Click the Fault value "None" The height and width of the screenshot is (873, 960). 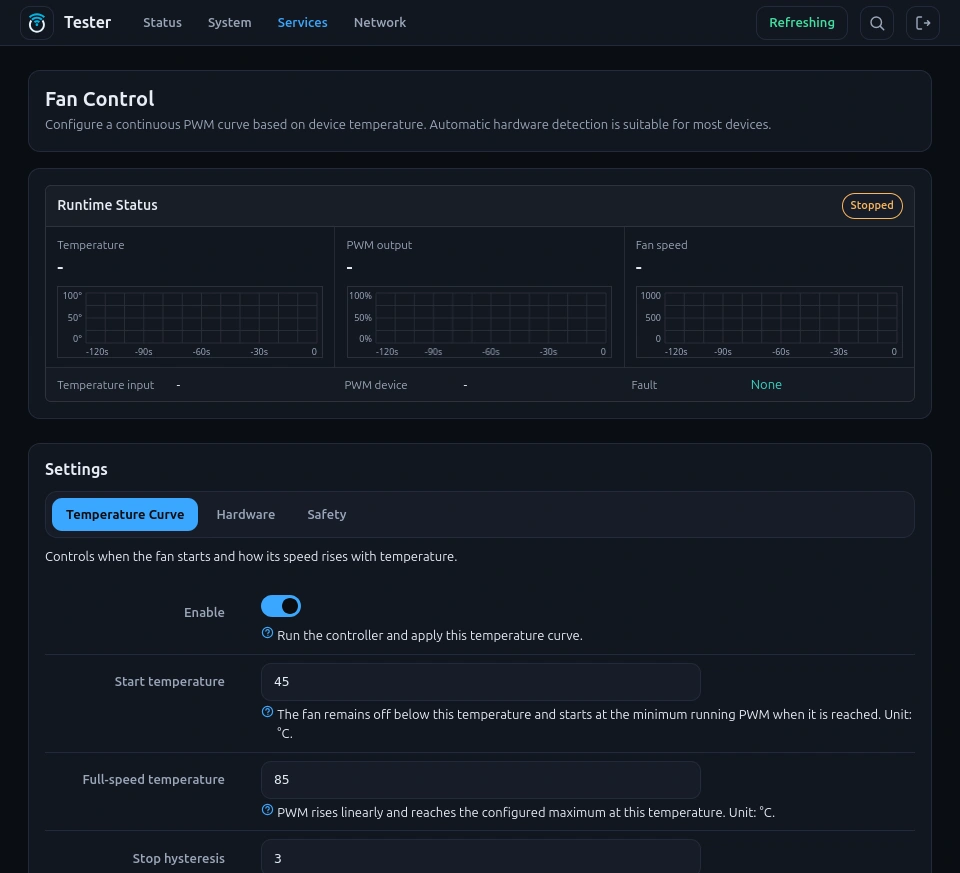pyautogui.click(x=766, y=384)
